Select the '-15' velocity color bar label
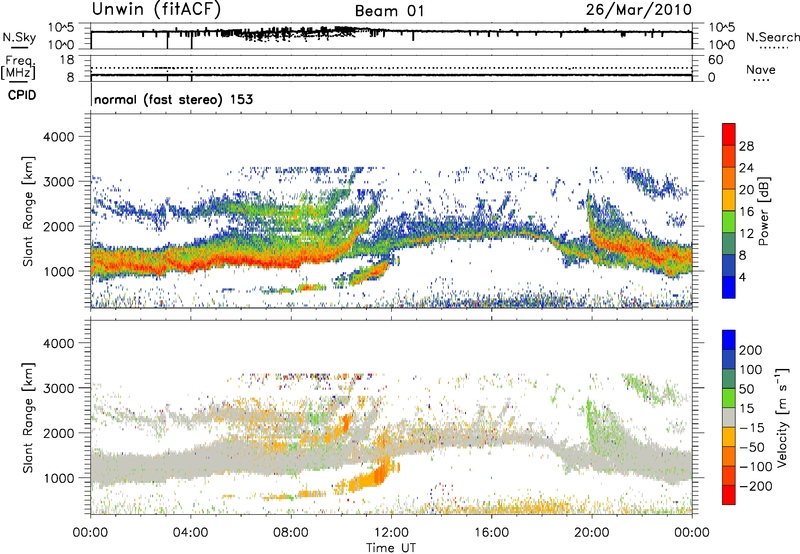 (x=752, y=428)
